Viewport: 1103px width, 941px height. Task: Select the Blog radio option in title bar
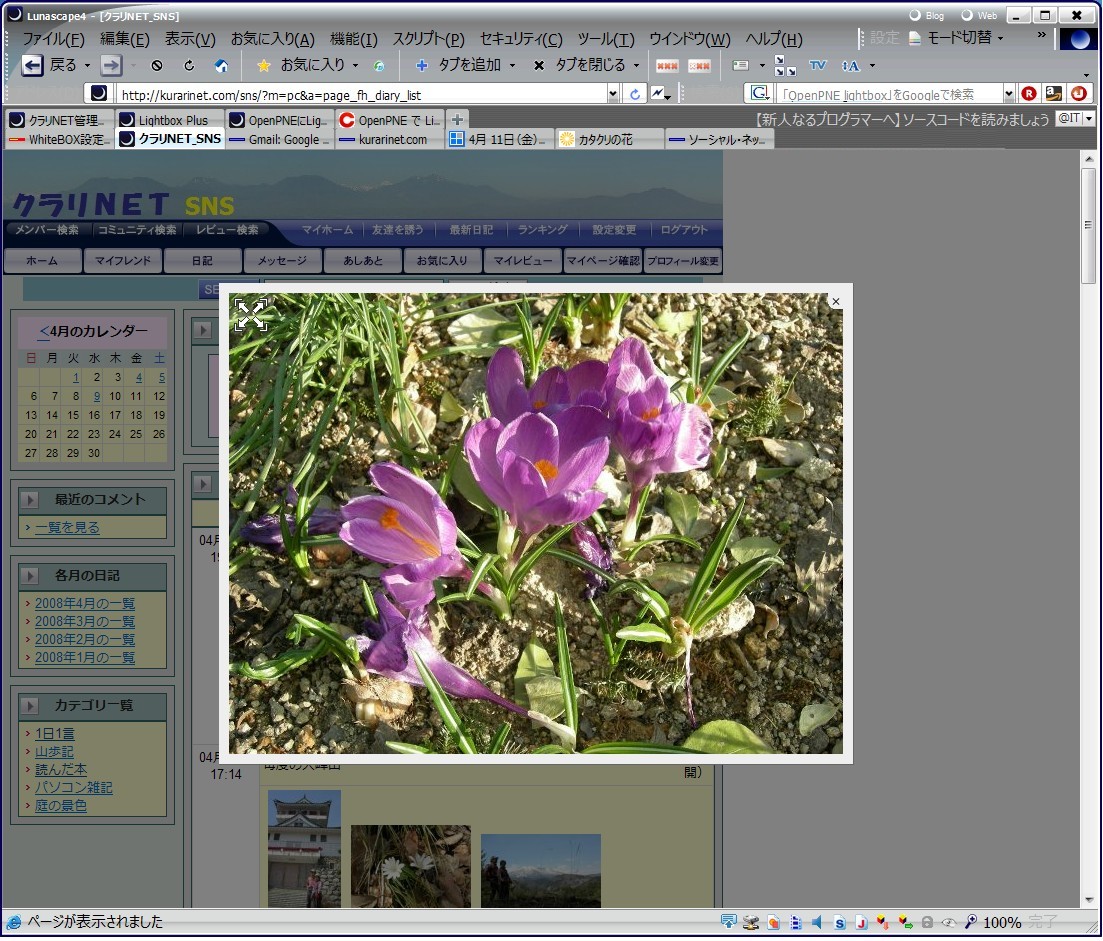point(926,15)
